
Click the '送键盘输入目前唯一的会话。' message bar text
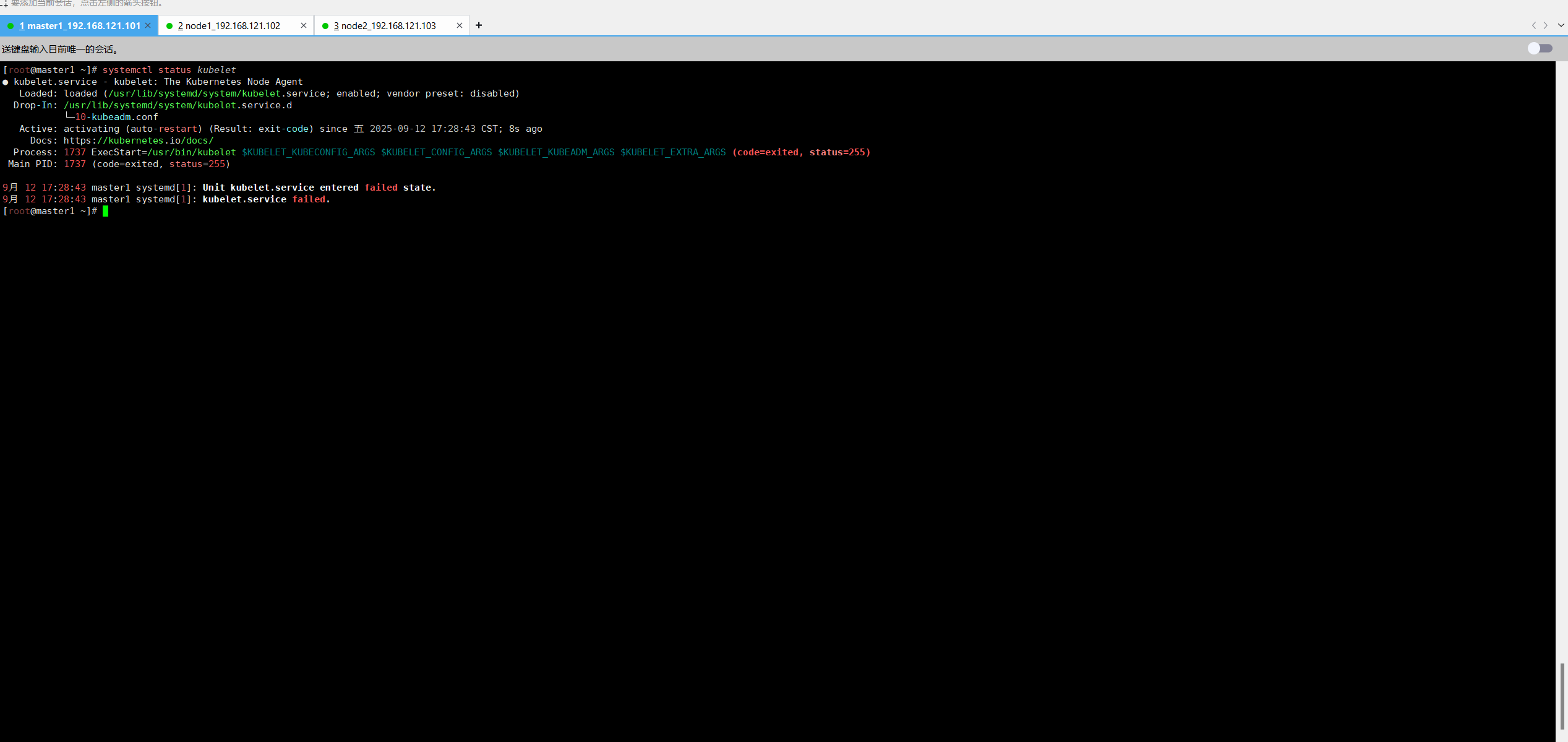(60, 49)
